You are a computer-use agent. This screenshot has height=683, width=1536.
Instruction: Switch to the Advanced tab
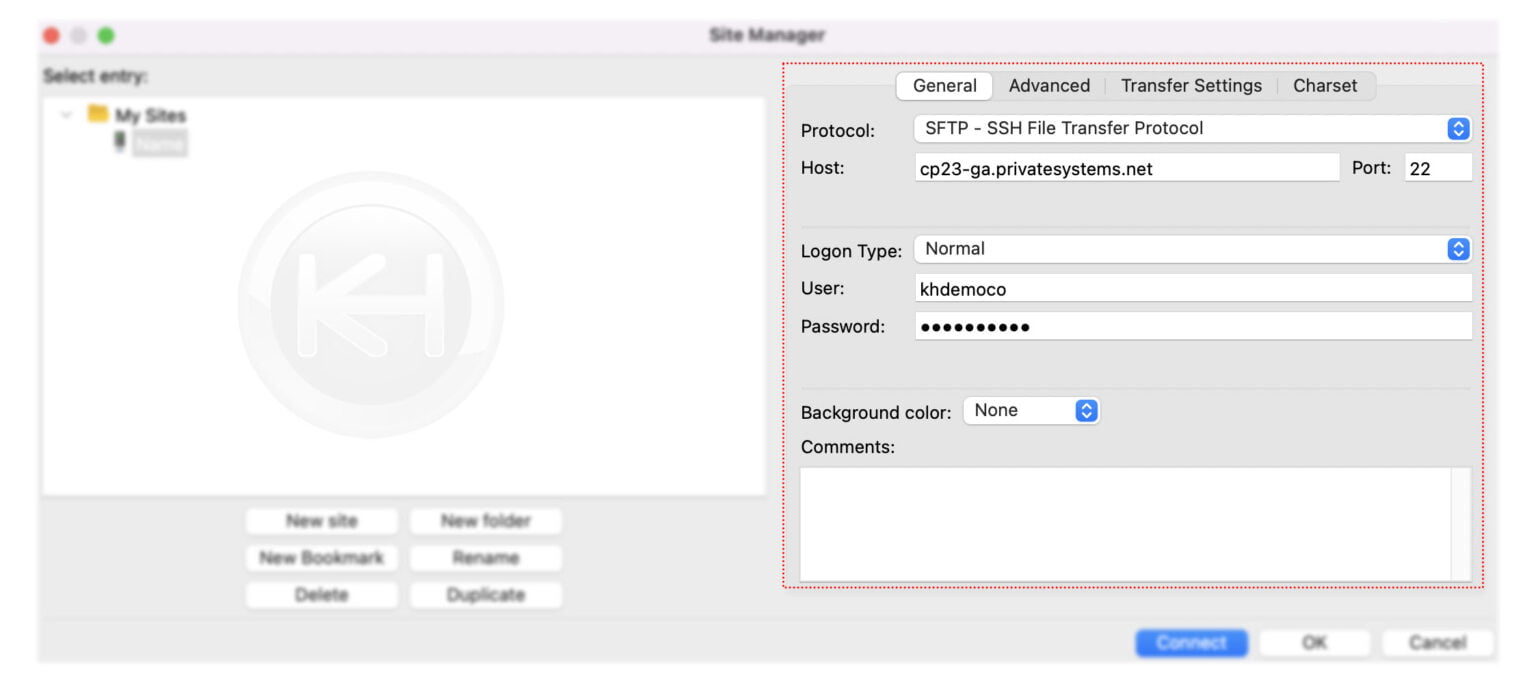click(1048, 86)
